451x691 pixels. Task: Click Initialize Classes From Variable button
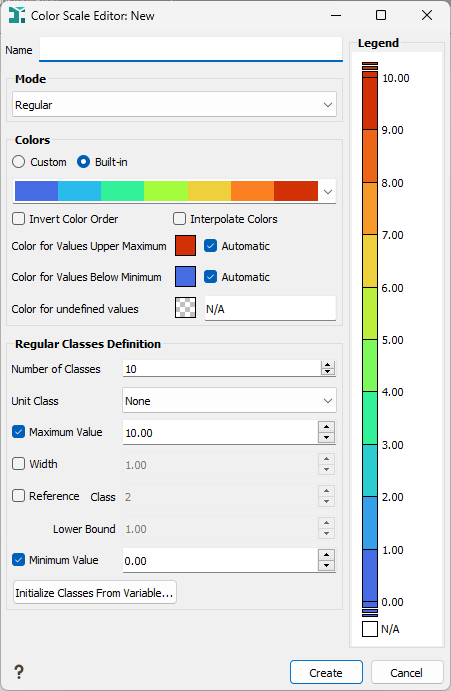(95, 593)
